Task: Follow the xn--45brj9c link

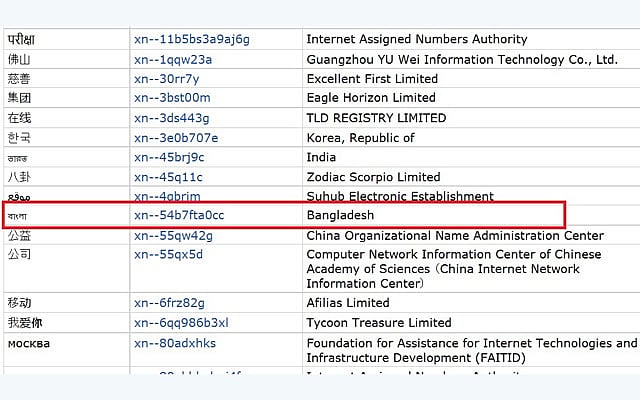Action: pos(169,157)
